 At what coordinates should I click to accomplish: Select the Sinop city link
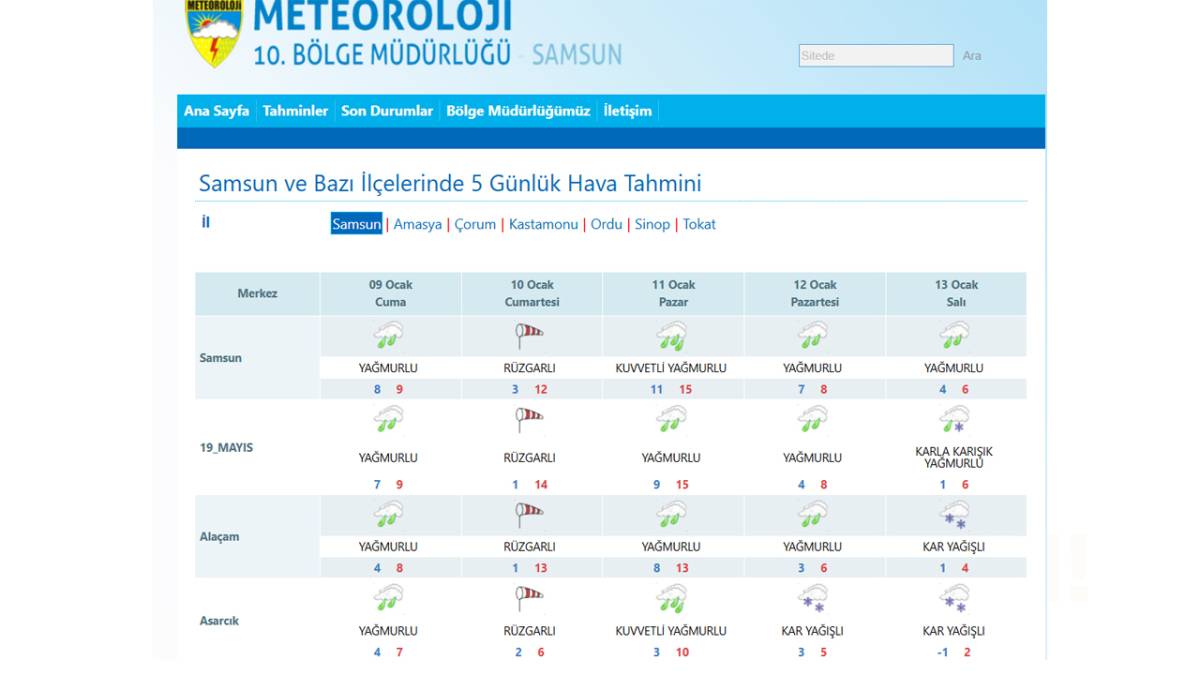point(653,224)
